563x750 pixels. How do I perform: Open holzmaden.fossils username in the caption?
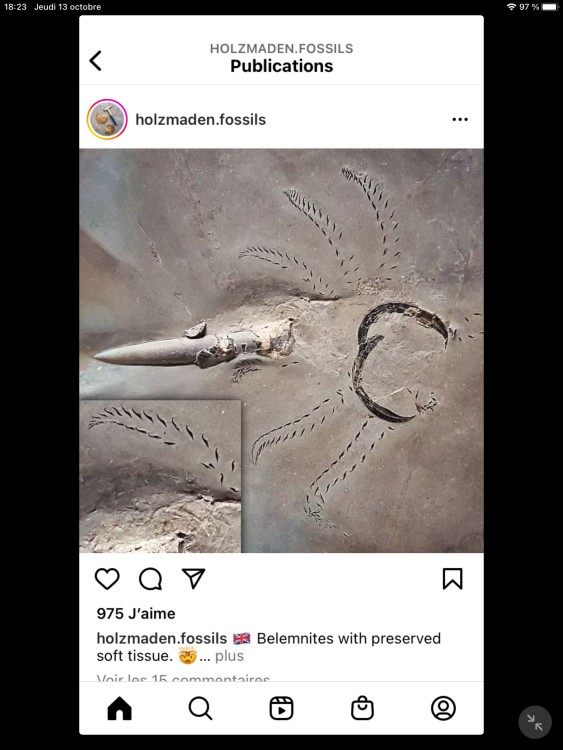tap(162, 639)
